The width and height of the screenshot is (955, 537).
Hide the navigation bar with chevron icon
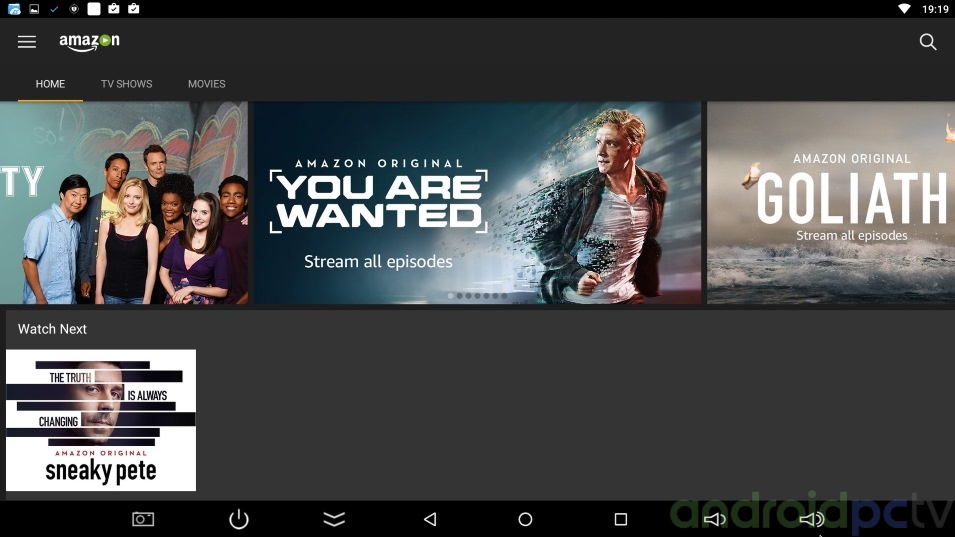[334, 519]
